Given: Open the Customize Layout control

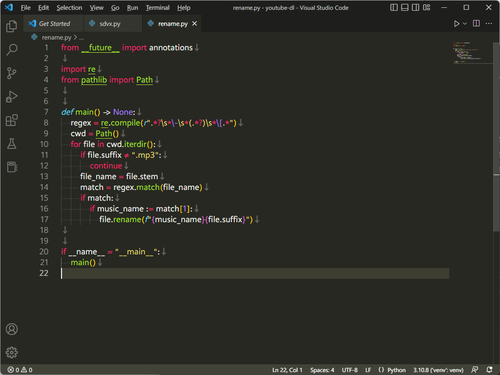Looking at the screenshot, I should [427, 7].
